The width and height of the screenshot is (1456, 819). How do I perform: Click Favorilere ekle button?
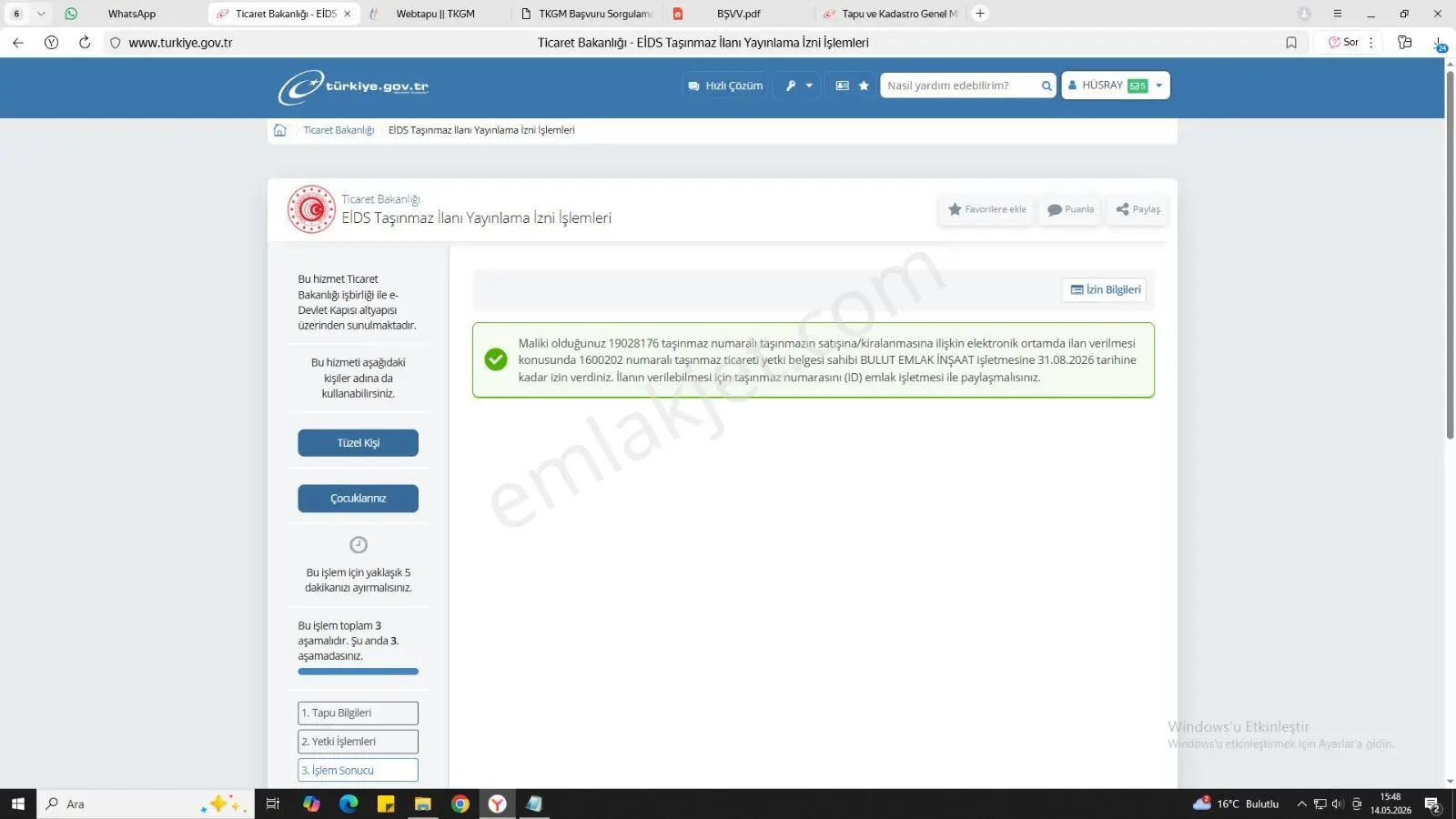click(x=986, y=209)
